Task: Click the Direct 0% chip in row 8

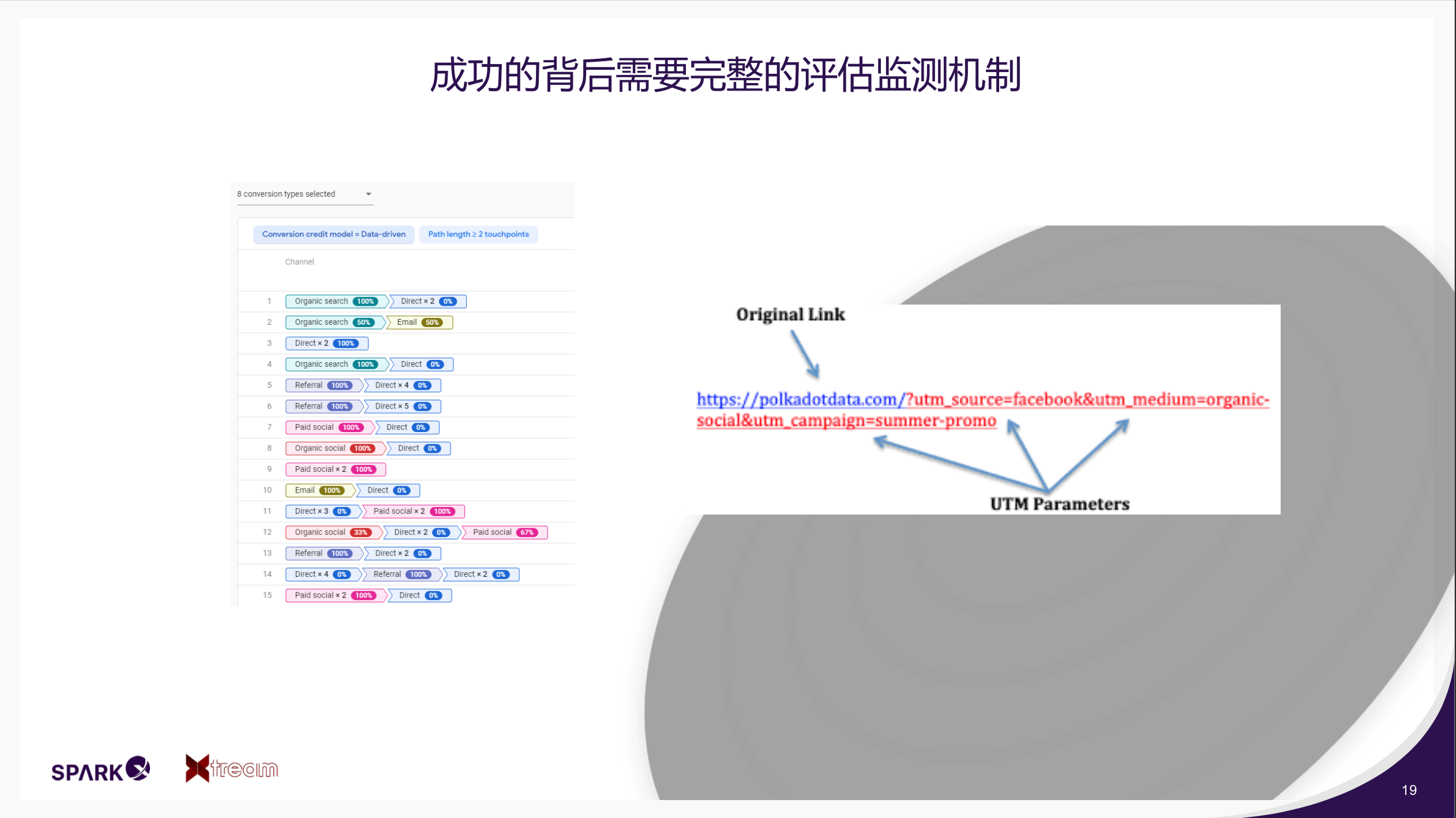Action: coord(419,448)
